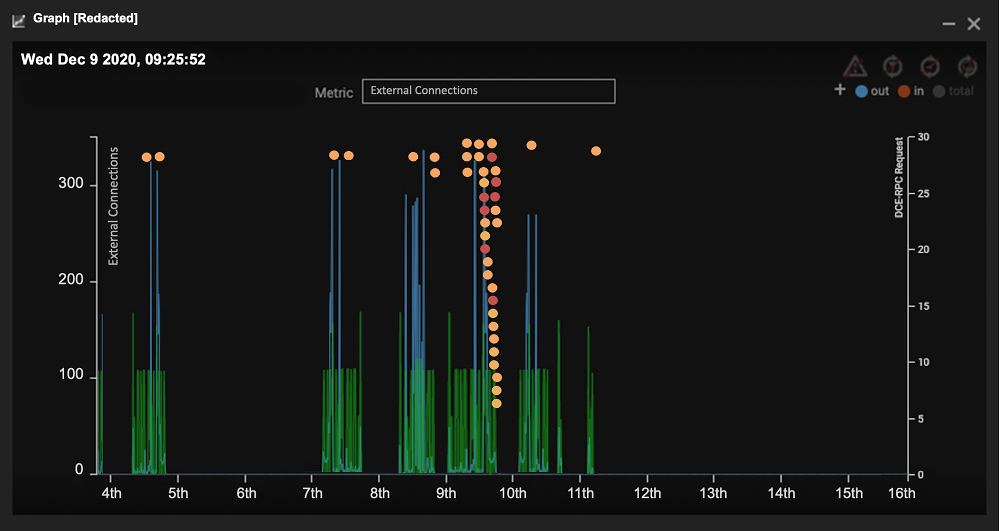Click the 'Metric' label
Viewport: 1000px width, 531px height.
click(334, 93)
